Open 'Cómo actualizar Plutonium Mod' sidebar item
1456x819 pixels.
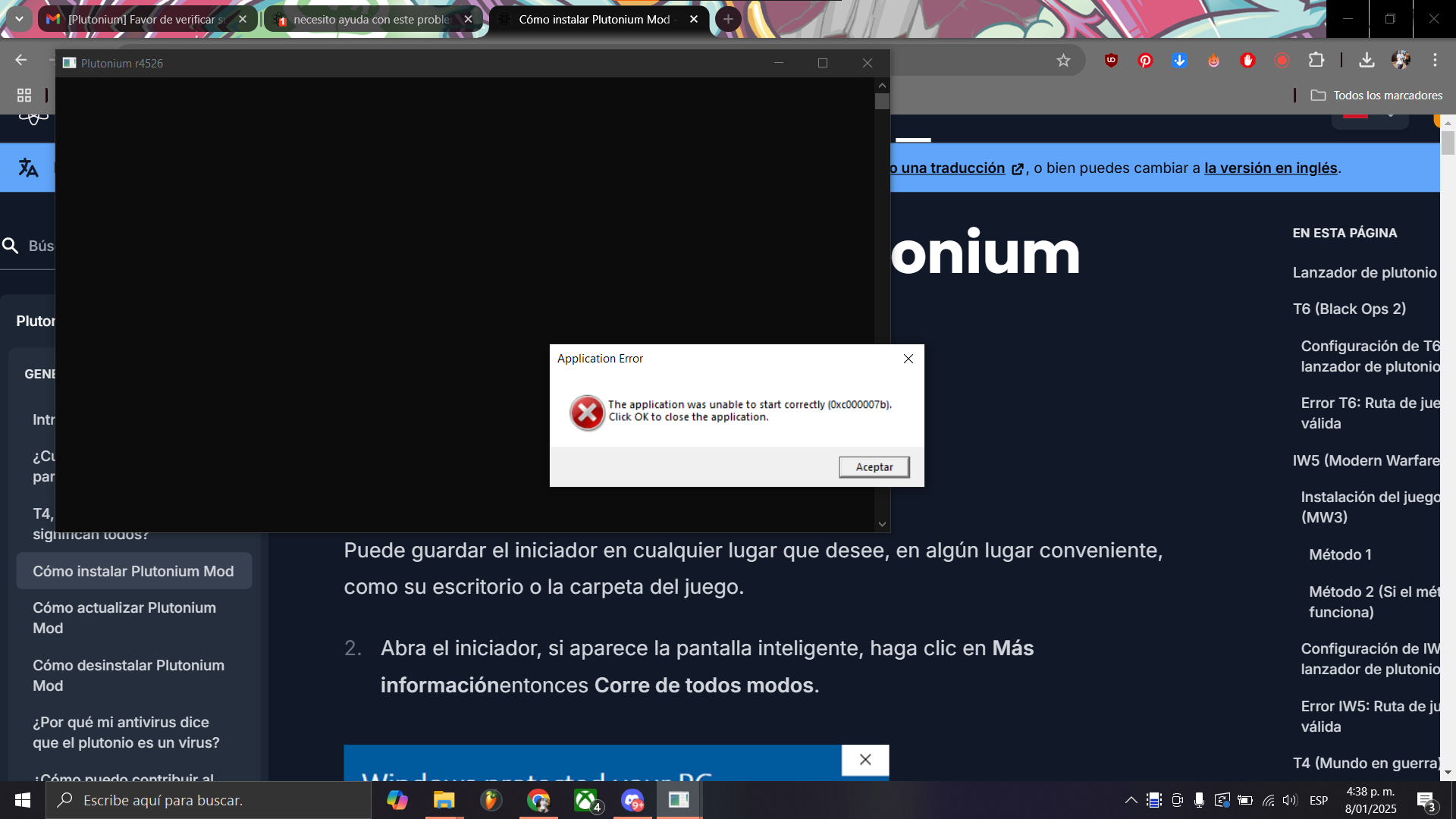click(x=124, y=618)
